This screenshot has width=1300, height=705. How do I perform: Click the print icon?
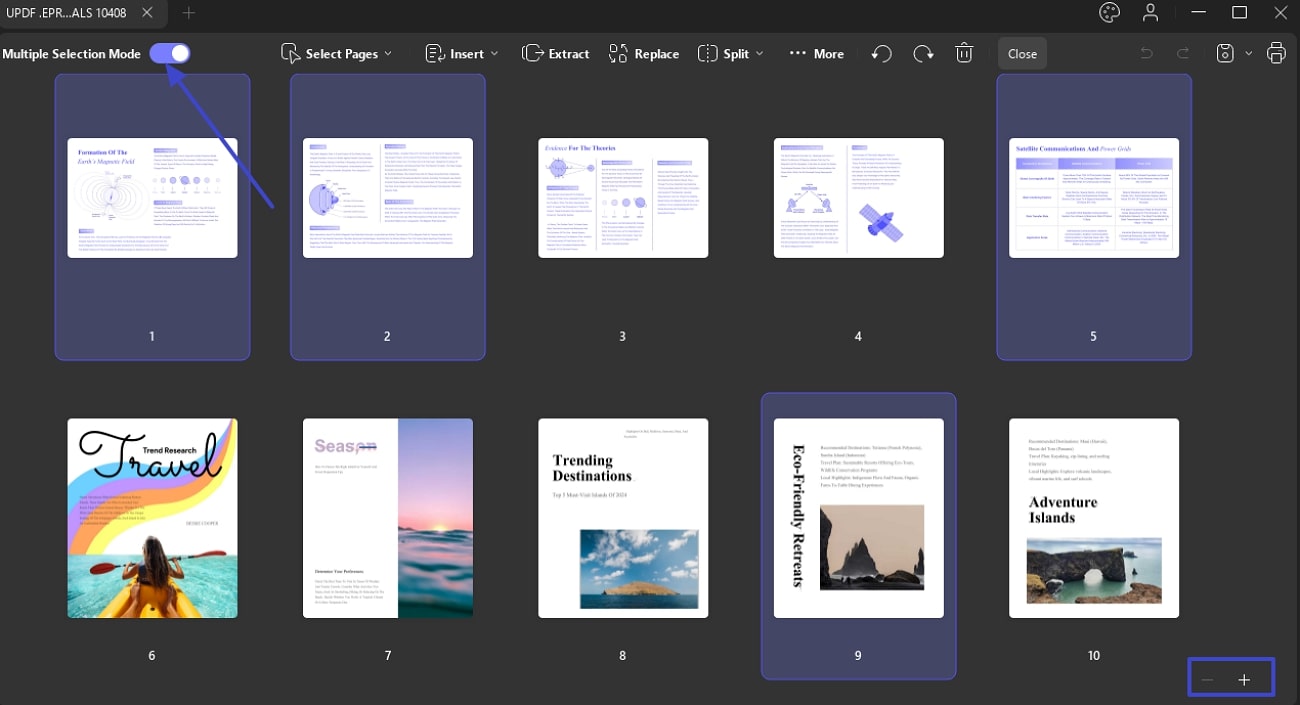coord(1276,54)
